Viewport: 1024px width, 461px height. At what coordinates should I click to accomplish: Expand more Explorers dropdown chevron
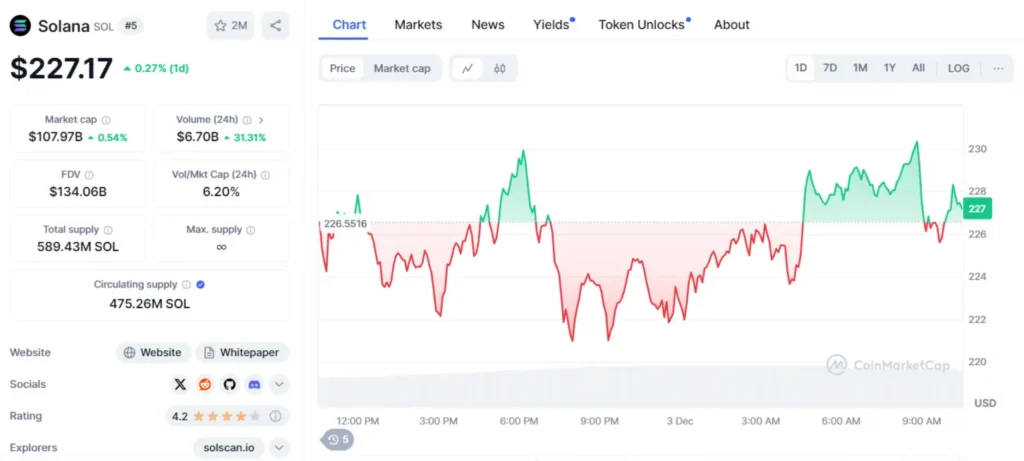click(x=279, y=448)
